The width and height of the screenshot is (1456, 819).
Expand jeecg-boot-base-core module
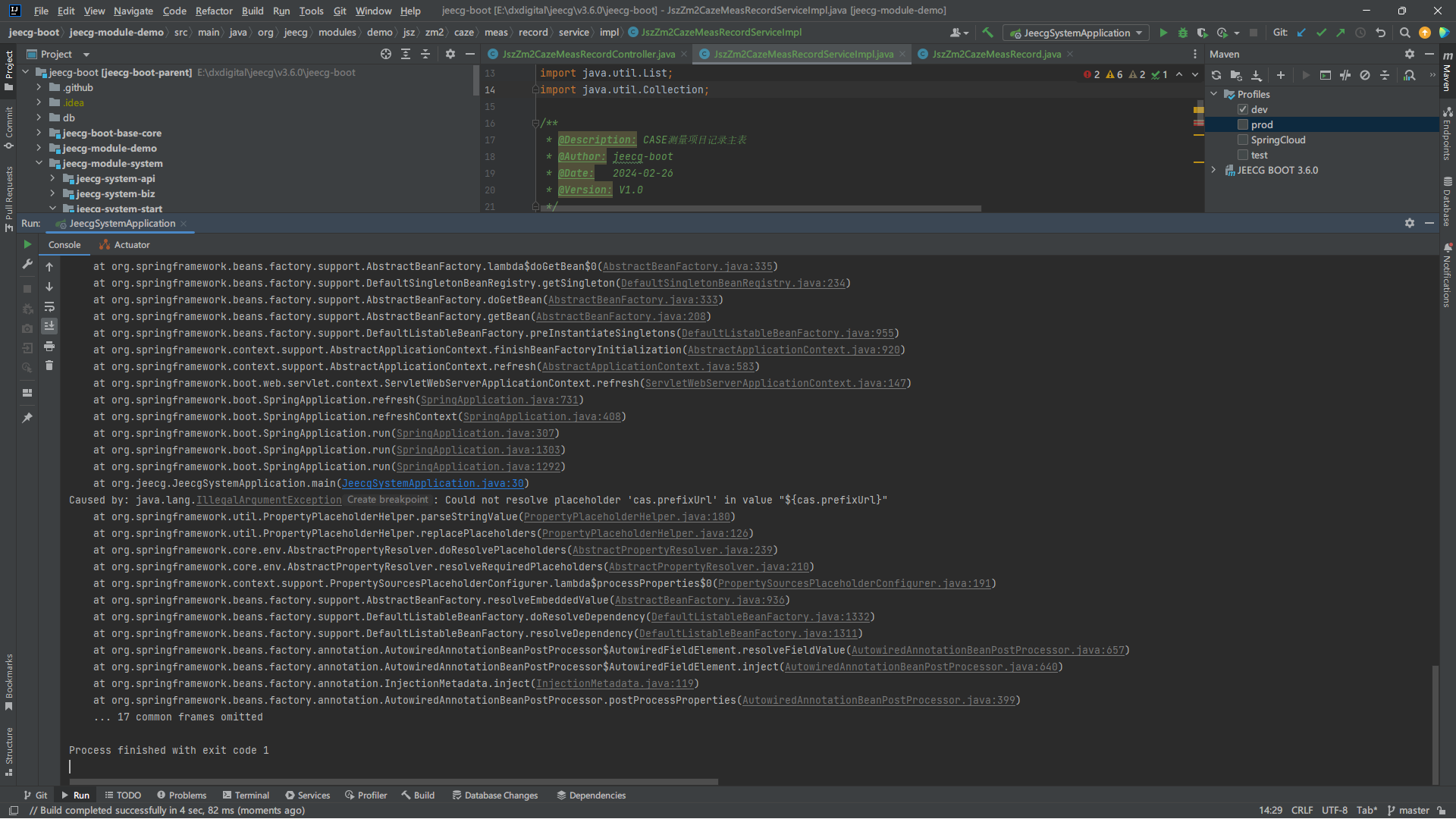click(x=39, y=133)
